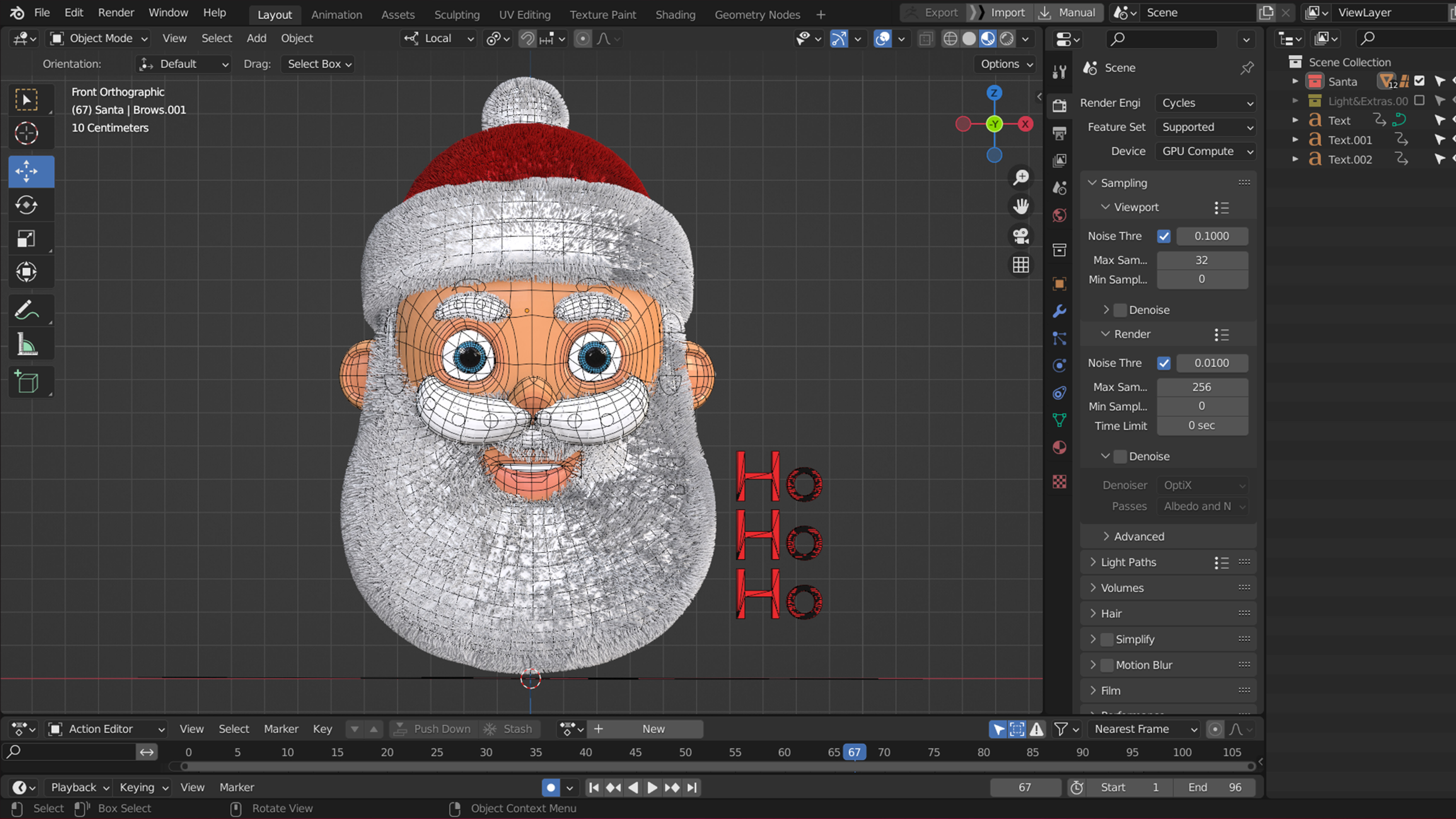Open the View Layer properties tab
Screen dimensions: 1456x819
click(1060, 161)
